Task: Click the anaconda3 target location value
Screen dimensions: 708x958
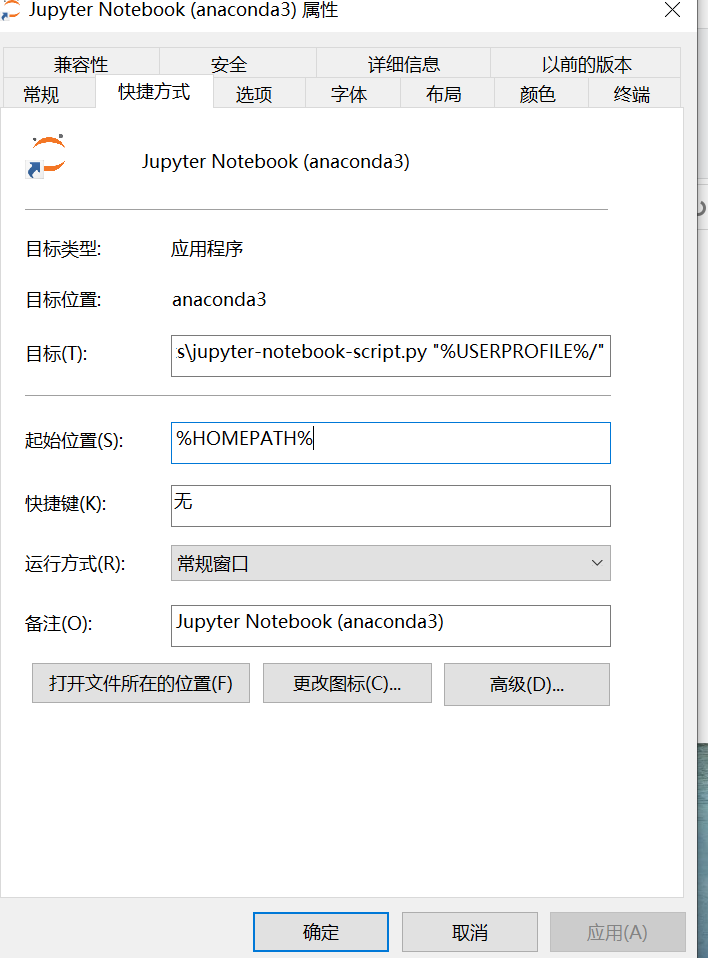Action: pos(219,299)
